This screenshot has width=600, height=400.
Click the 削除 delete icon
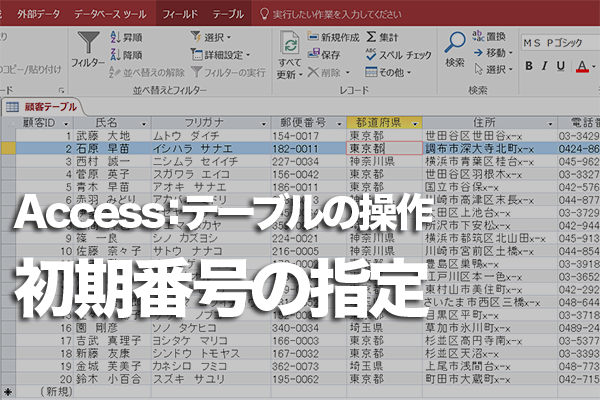[x=313, y=72]
